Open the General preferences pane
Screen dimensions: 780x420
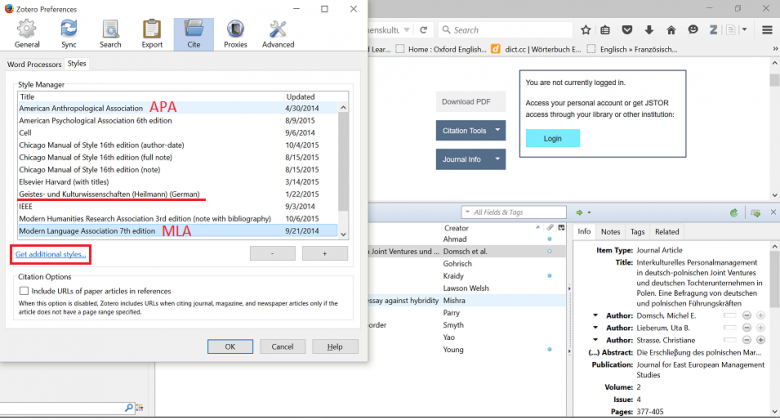(27, 34)
